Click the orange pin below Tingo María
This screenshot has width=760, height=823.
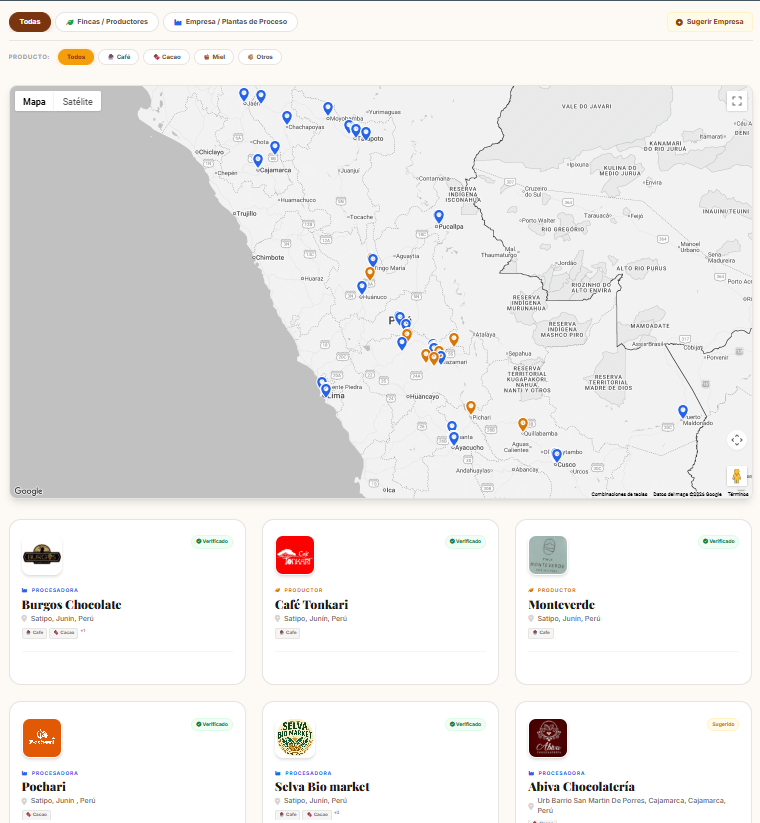370,273
